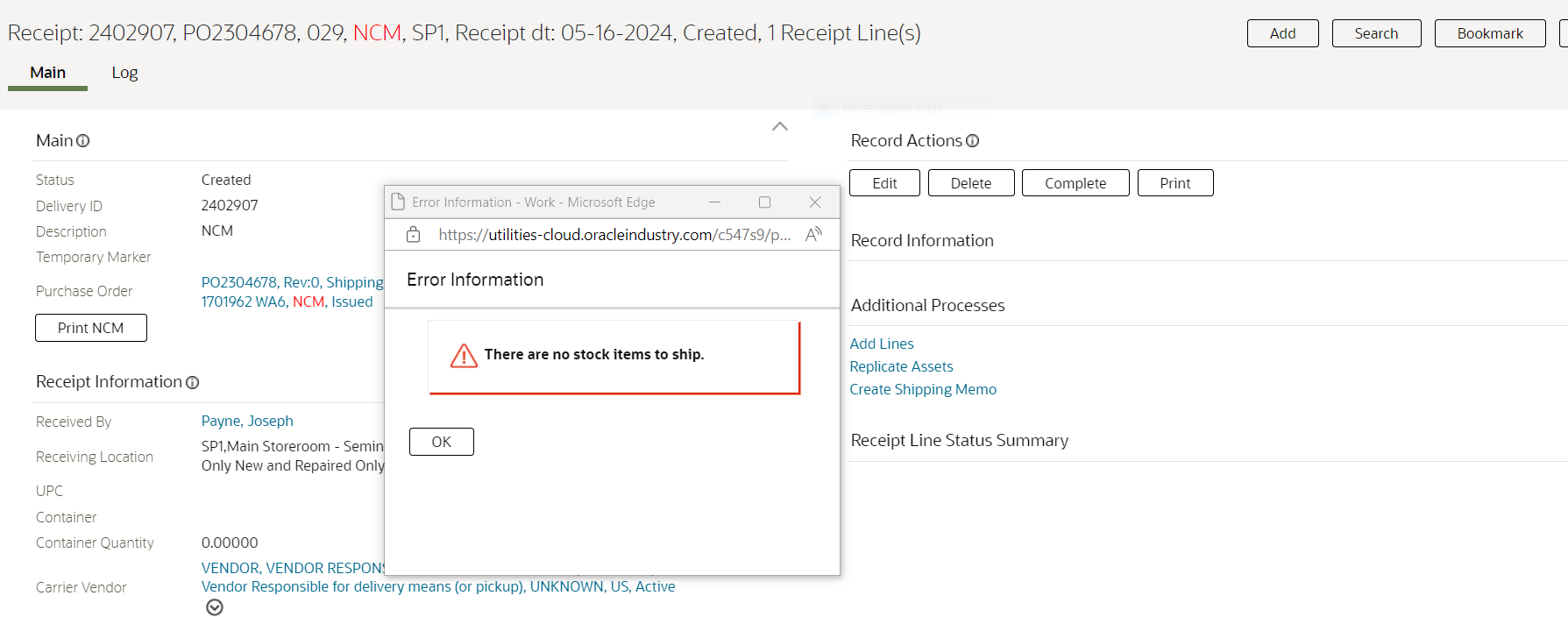This screenshot has width=1568, height=617.
Task: Click the popup URL address field
Action: [x=614, y=235]
